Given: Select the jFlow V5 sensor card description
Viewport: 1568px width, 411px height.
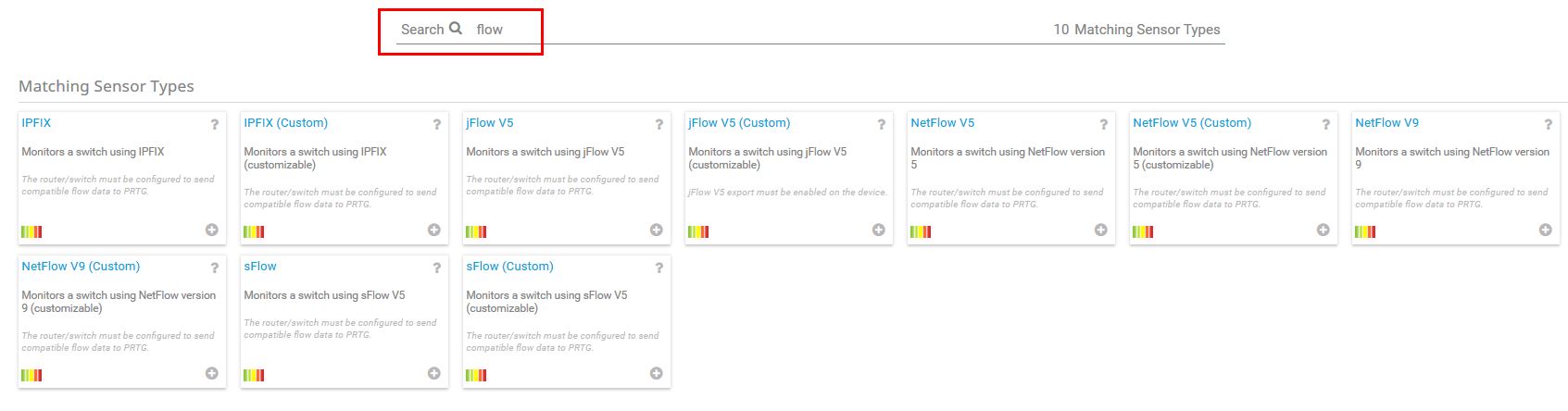Looking at the screenshot, I should [x=545, y=152].
